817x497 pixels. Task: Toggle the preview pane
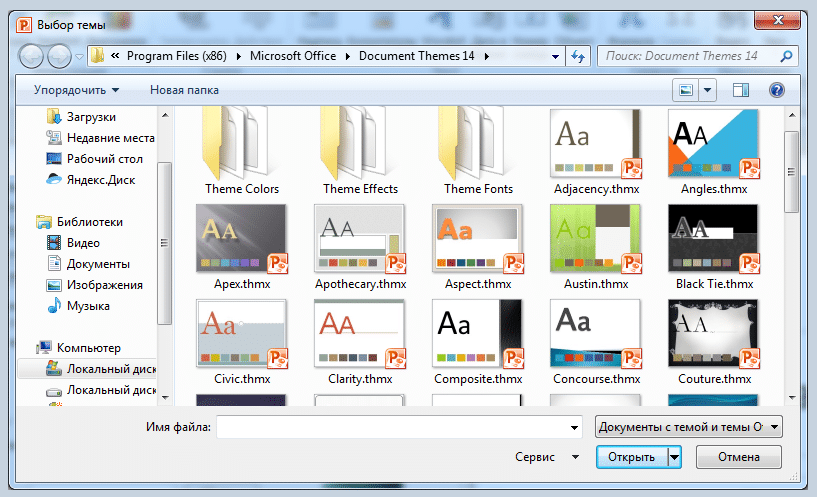[x=740, y=90]
